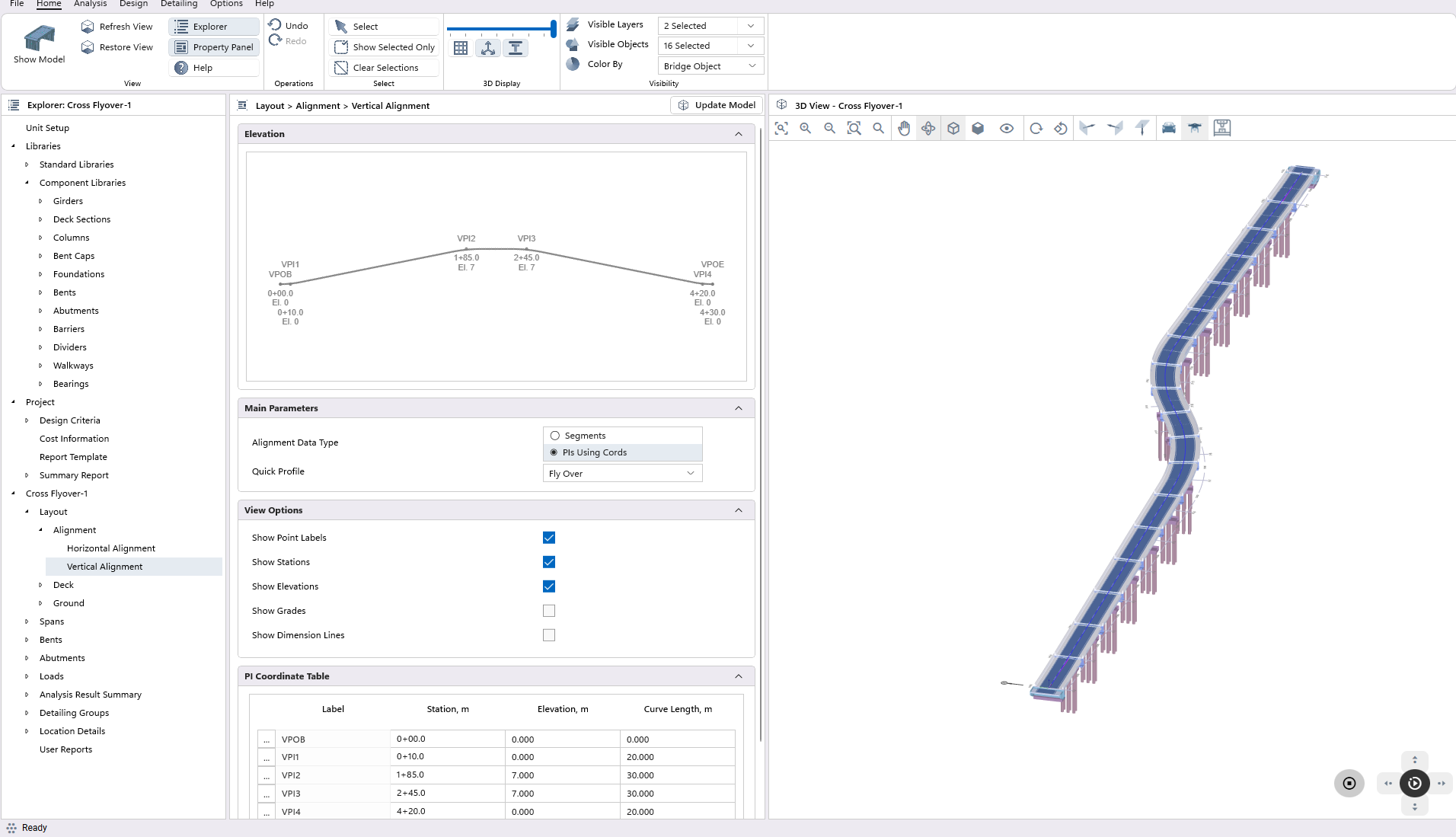Viewport: 1456px width, 837px height.
Task: Click the zoom in magnifier icon
Action: coord(806,129)
